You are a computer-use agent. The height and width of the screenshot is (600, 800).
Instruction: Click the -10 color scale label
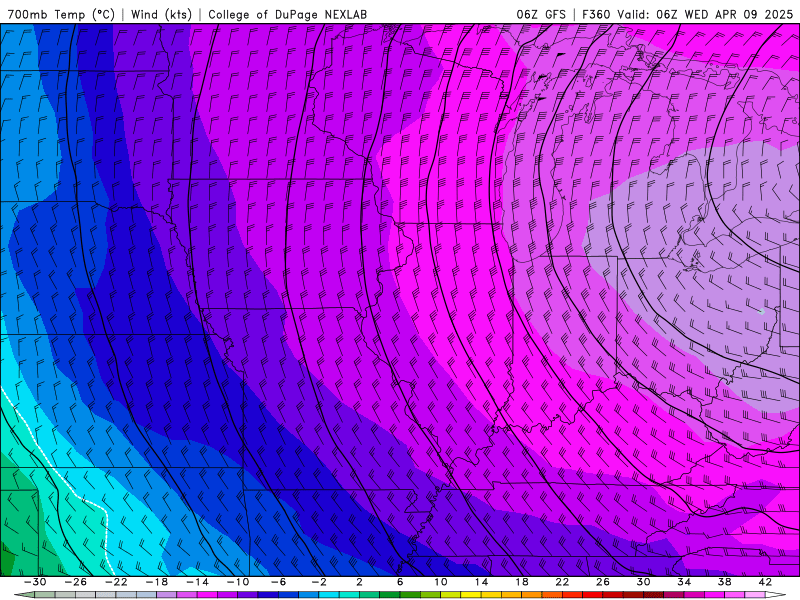tap(238, 582)
